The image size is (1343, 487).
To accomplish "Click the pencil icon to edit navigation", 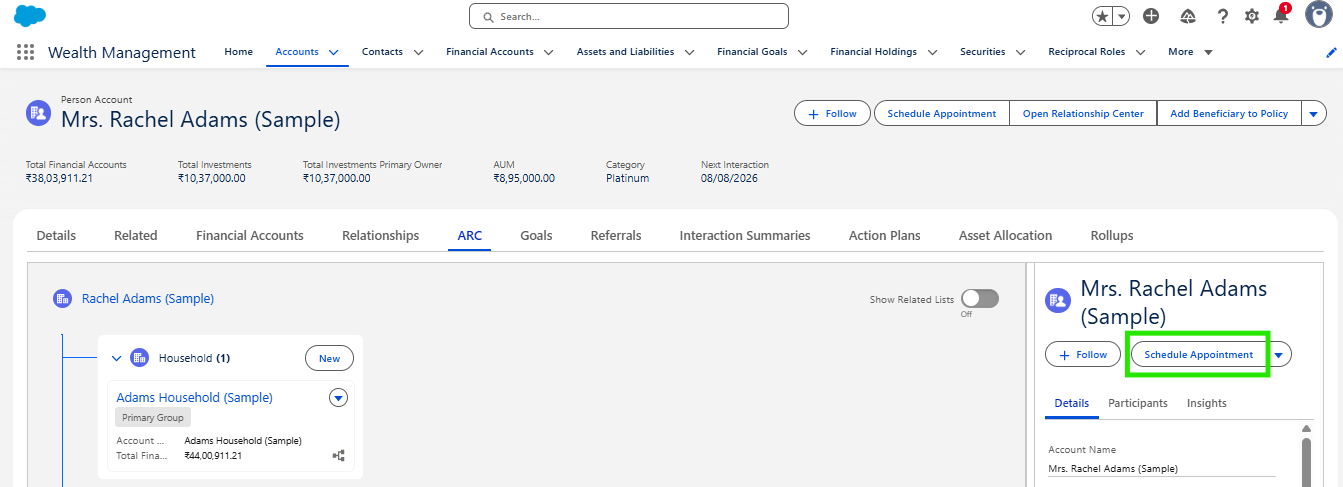I will click(1330, 52).
